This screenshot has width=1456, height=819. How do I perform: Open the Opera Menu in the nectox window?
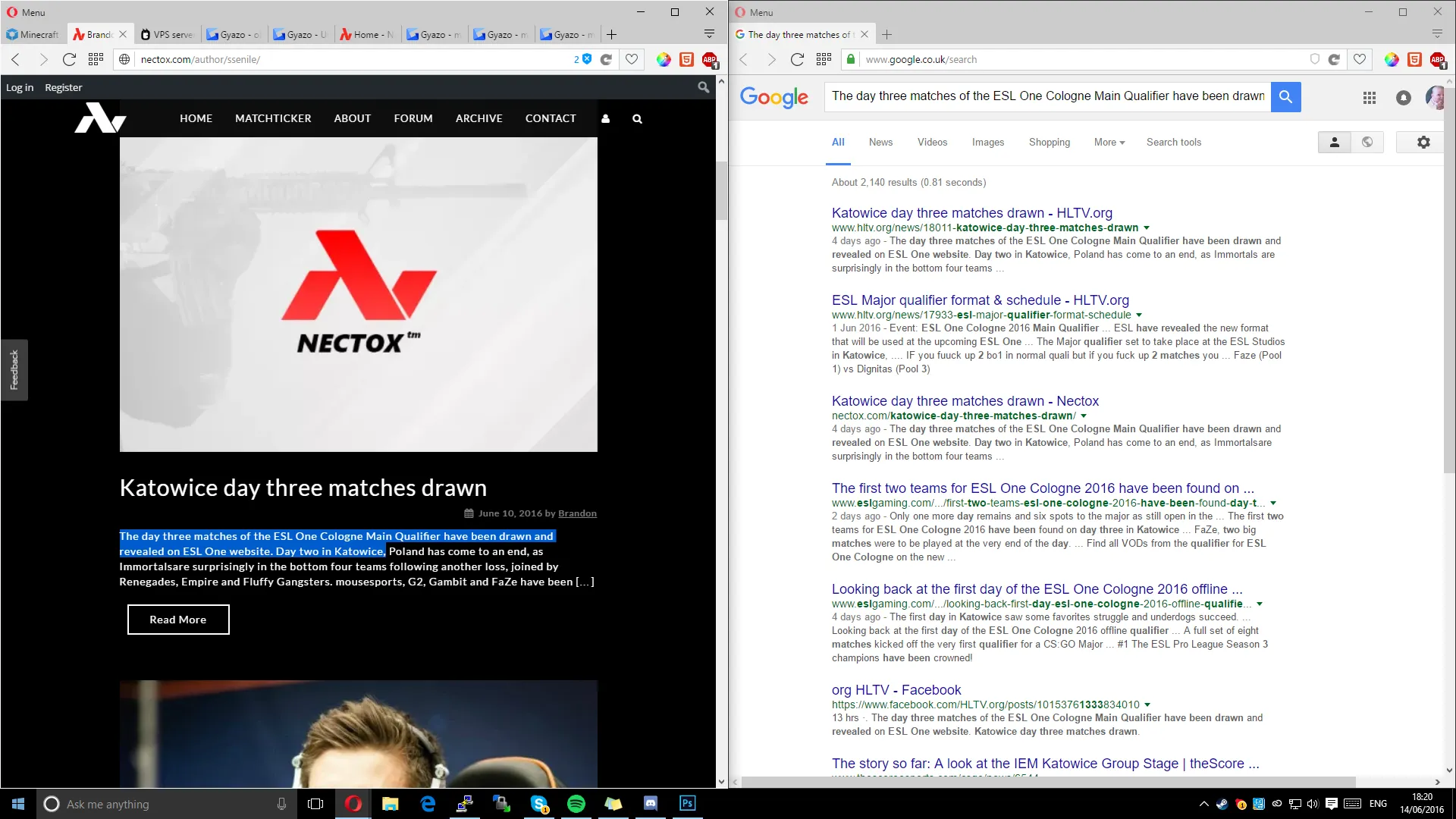click(x=26, y=12)
